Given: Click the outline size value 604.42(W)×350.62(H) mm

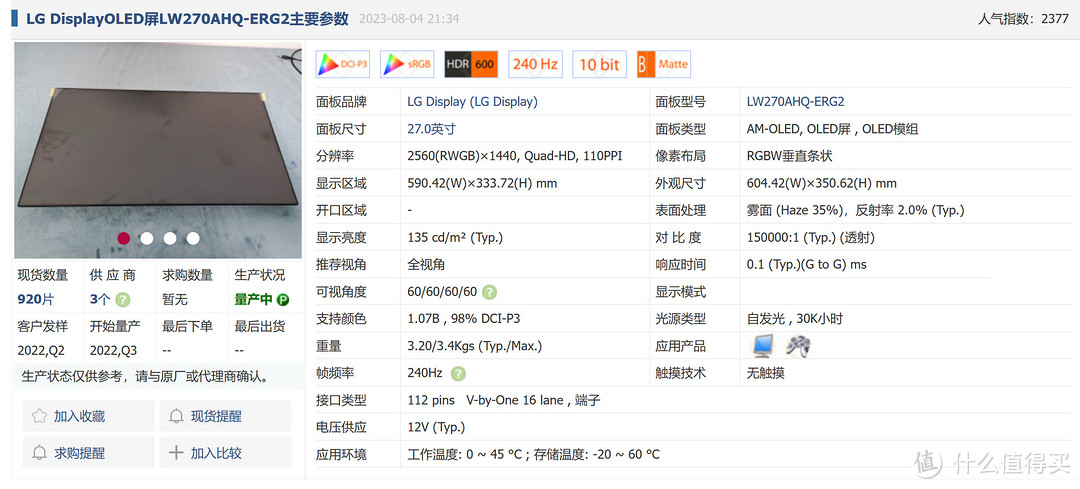Looking at the screenshot, I should pyautogui.click(x=822, y=183).
